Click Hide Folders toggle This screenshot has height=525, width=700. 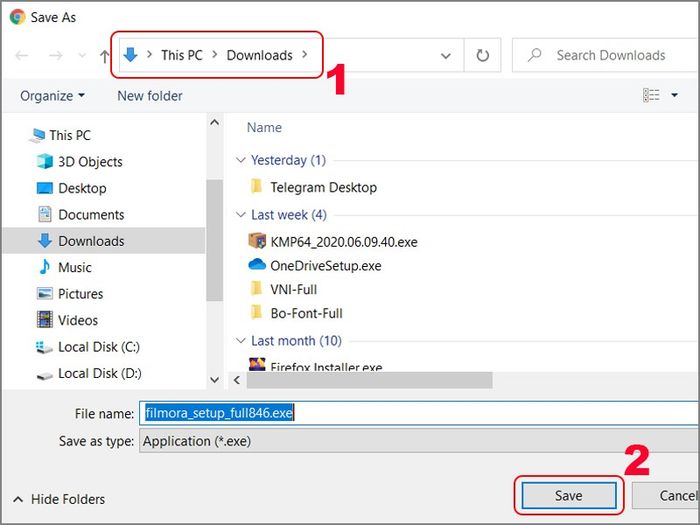(x=59, y=499)
